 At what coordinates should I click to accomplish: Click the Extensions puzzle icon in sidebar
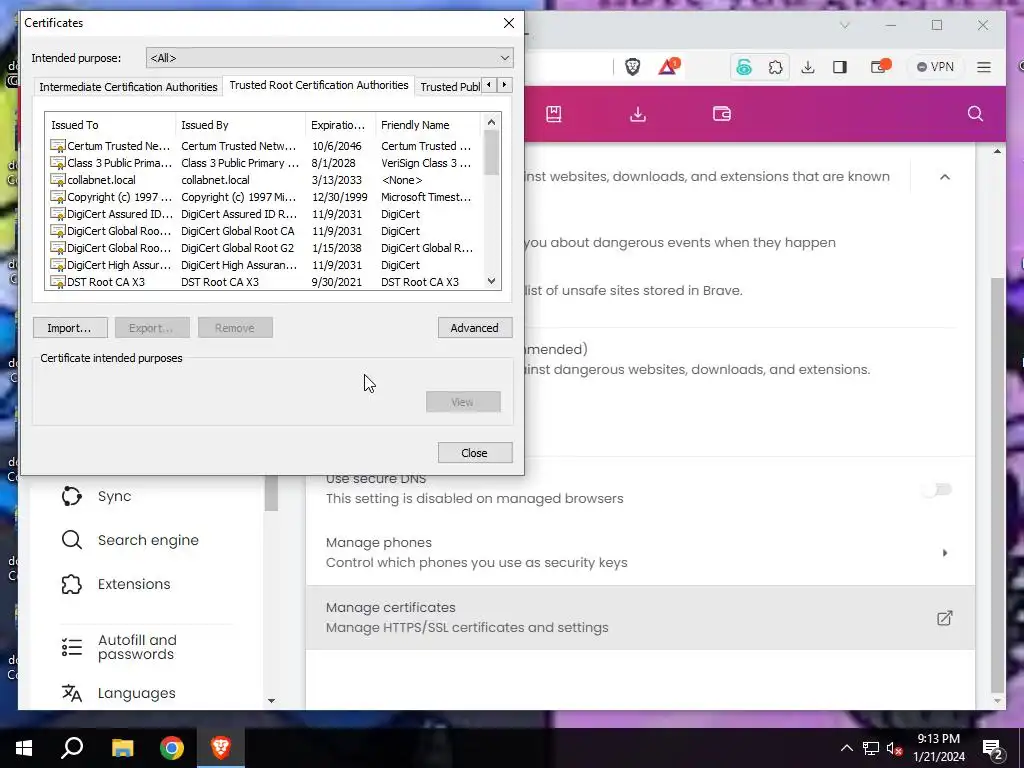(x=72, y=584)
